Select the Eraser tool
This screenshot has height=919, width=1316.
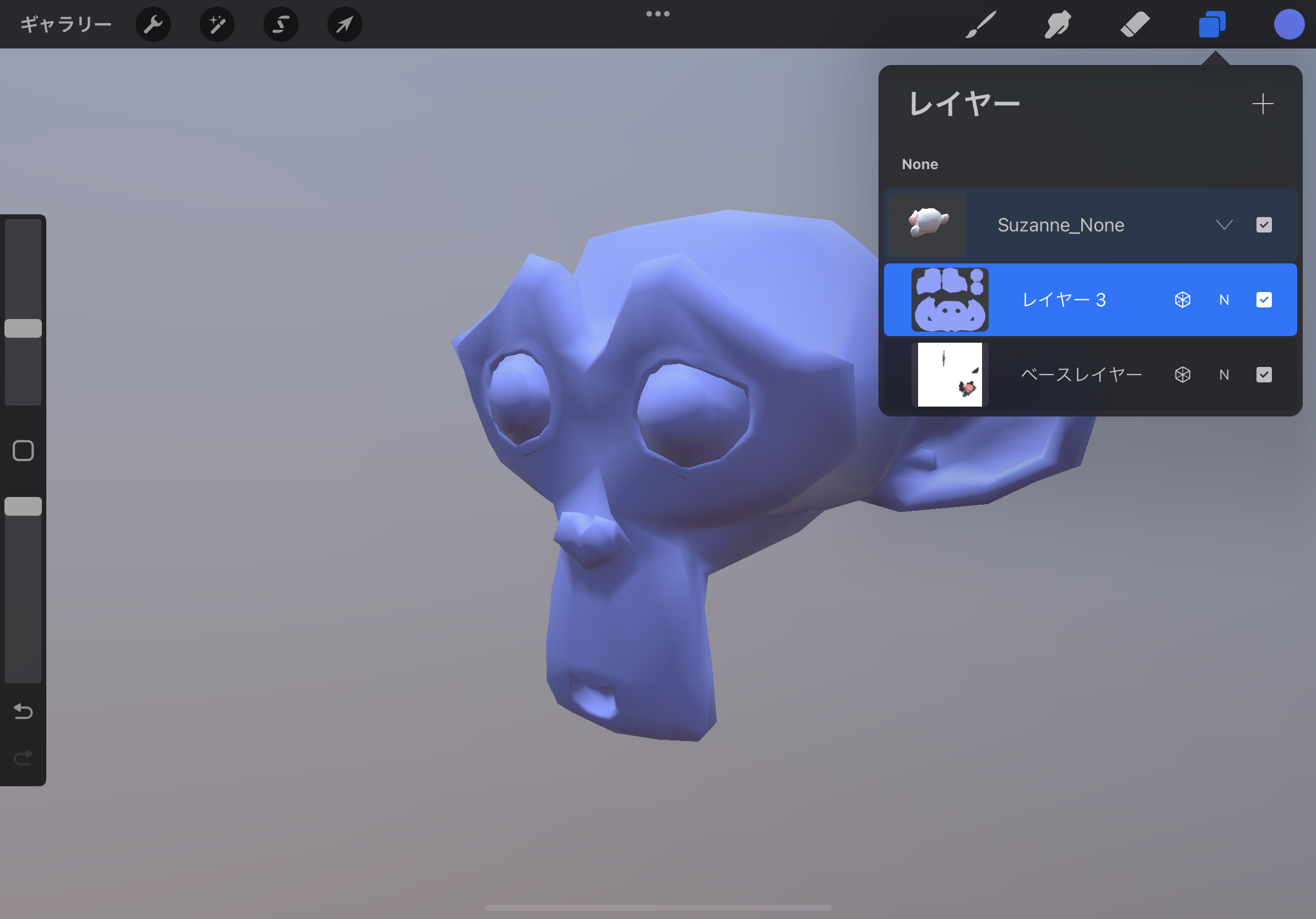pos(1135,24)
